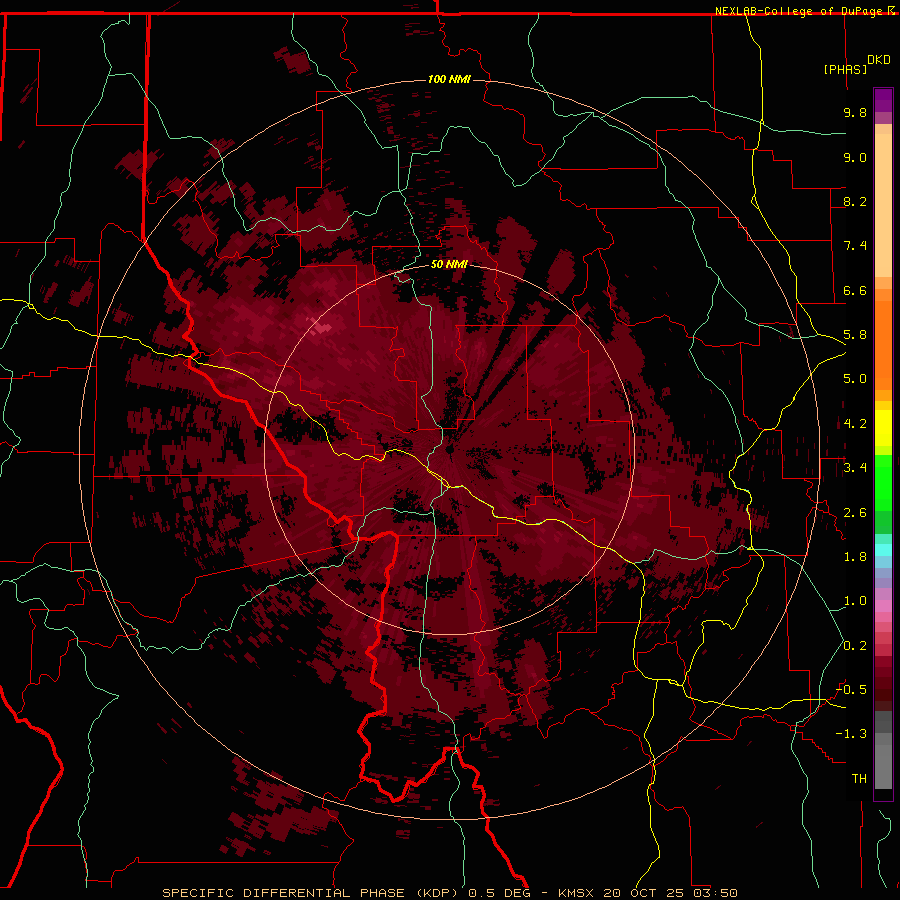Click the 2.6 value on the color scale
The width and height of the screenshot is (900, 900).
pos(855,513)
